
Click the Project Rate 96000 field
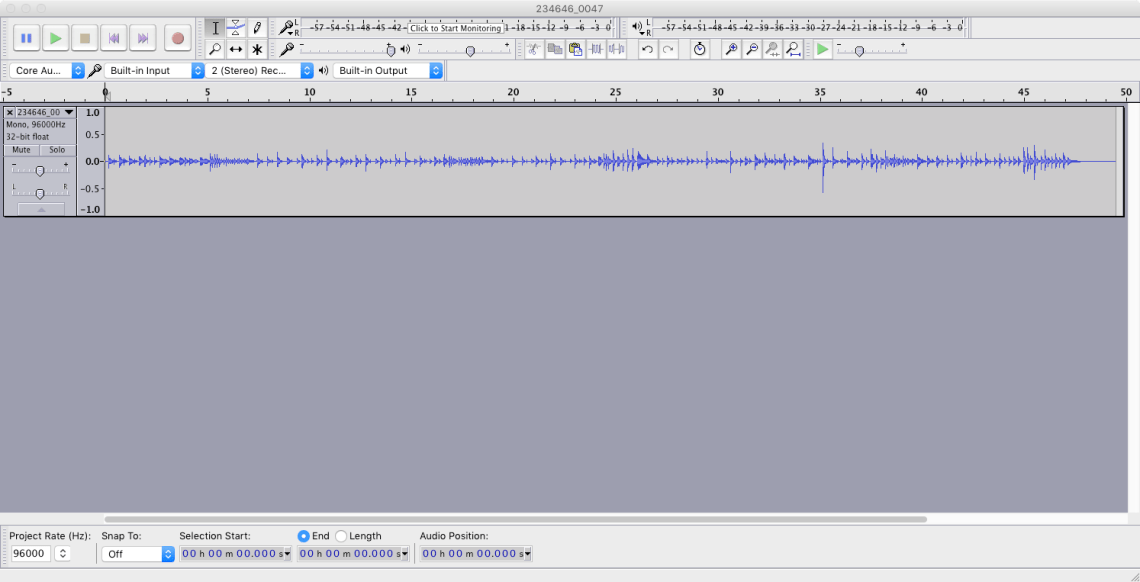[30, 554]
